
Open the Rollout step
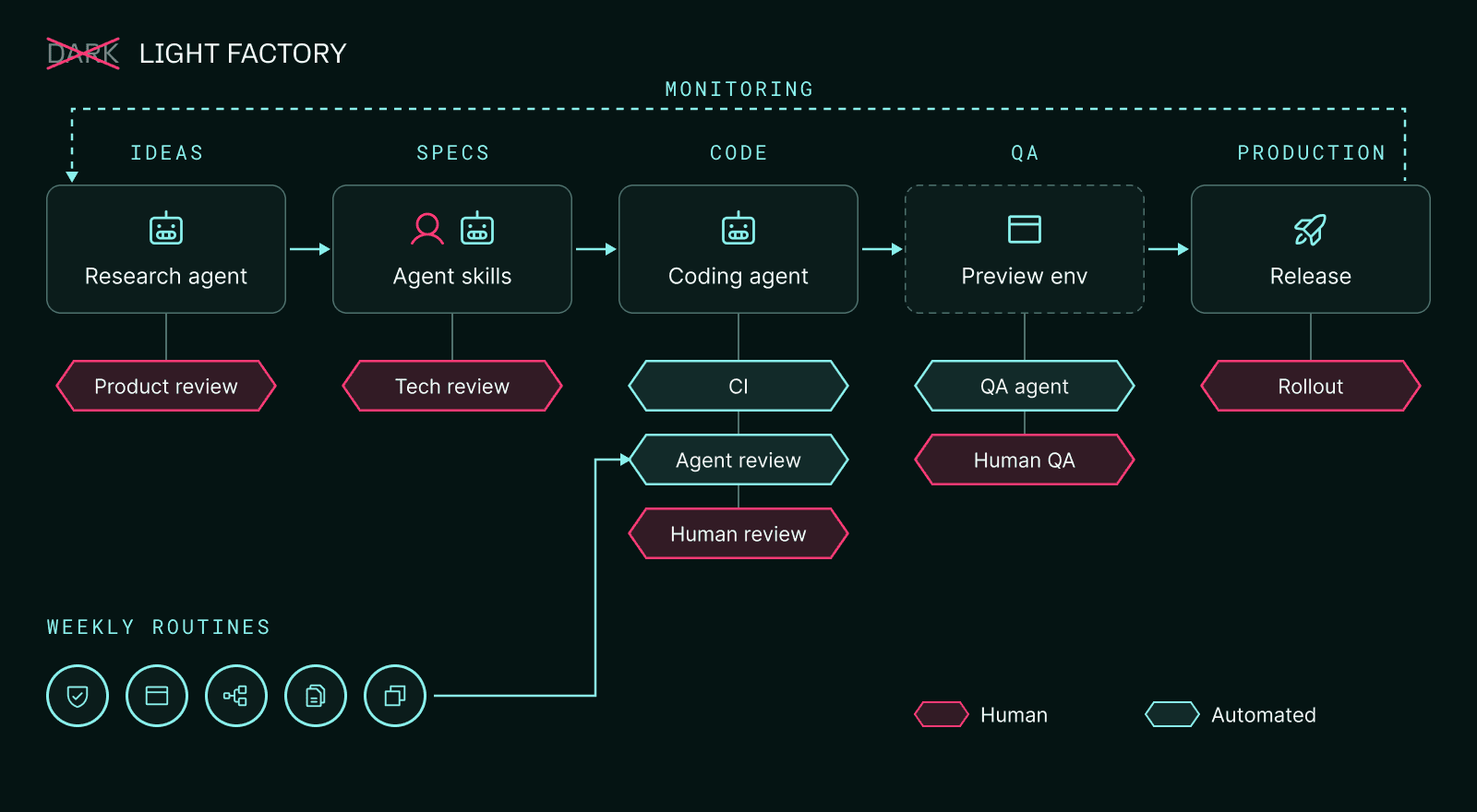(x=1311, y=386)
